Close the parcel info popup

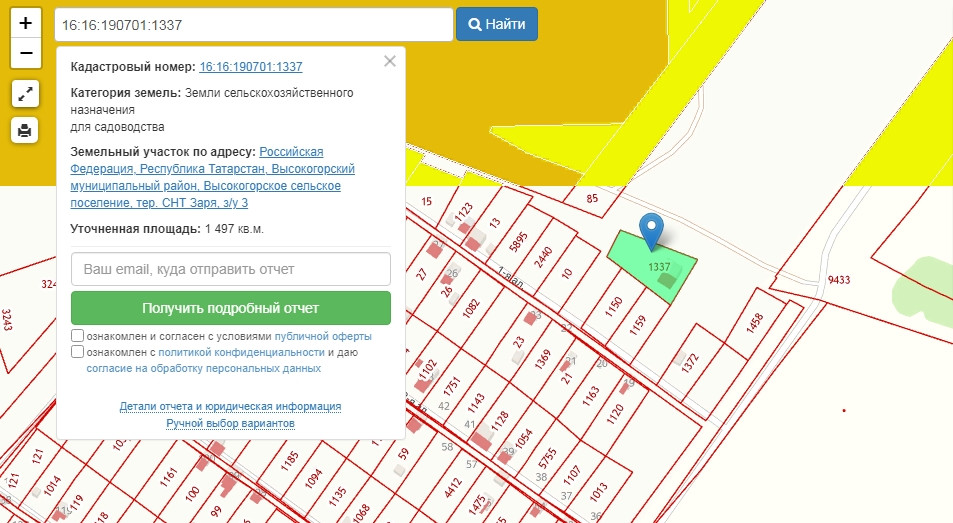(x=390, y=61)
